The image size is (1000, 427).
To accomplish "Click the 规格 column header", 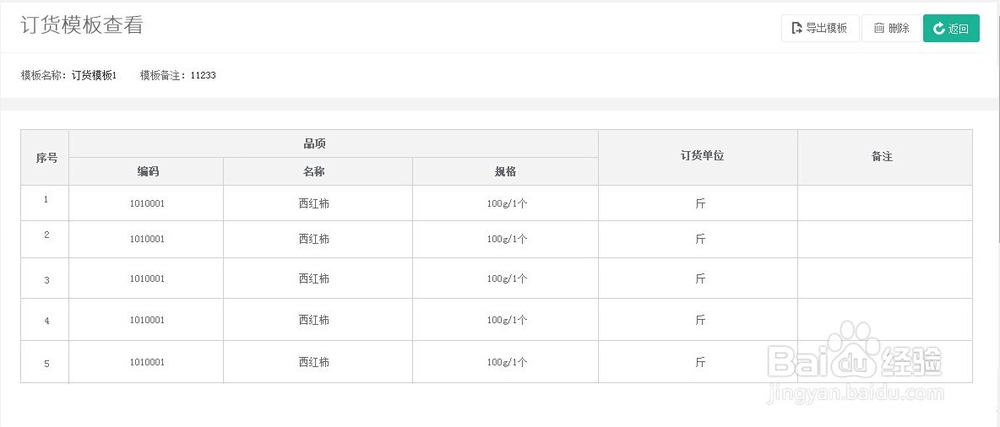I will tap(506, 171).
